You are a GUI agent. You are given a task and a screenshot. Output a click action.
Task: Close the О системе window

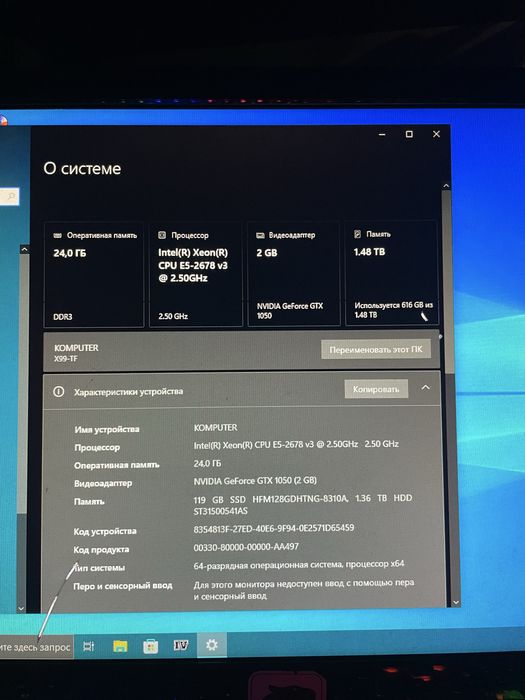click(x=436, y=134)
